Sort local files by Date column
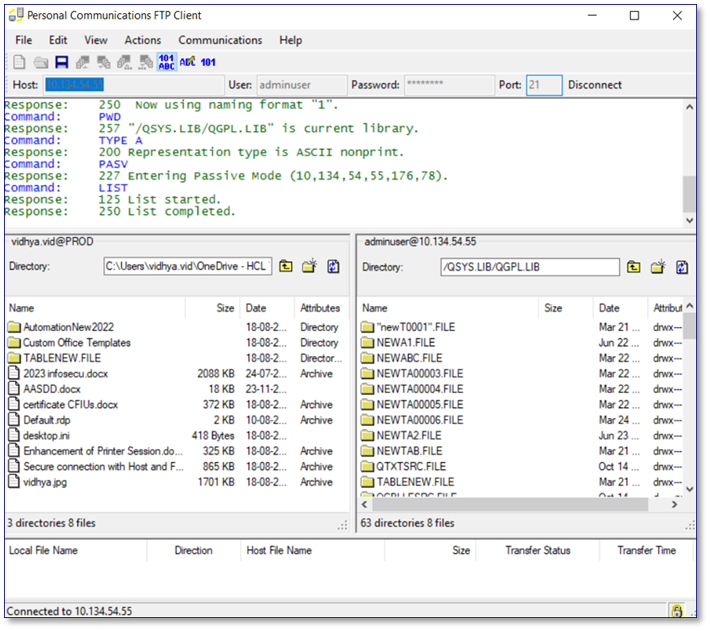 click(267, 308)
